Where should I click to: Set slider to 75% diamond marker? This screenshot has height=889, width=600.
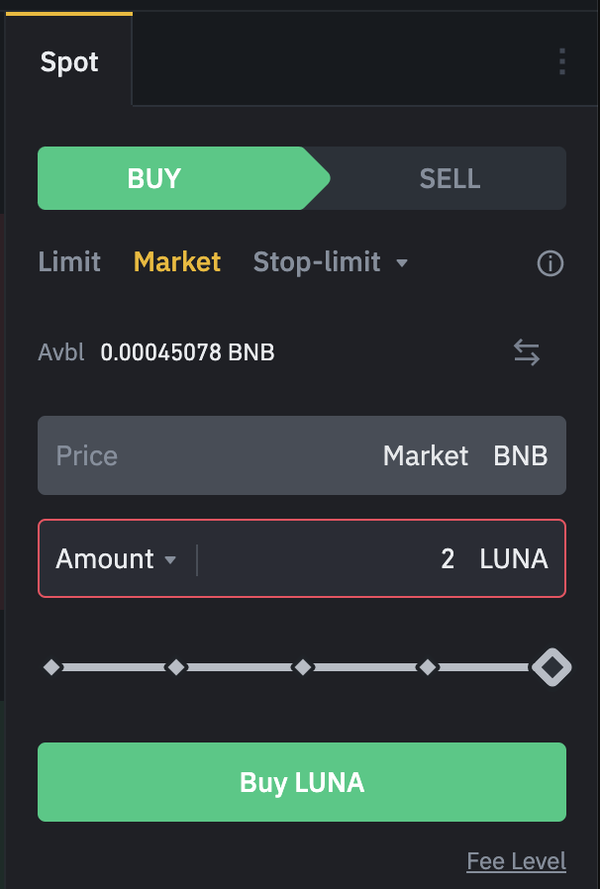[x=428, y=667]
